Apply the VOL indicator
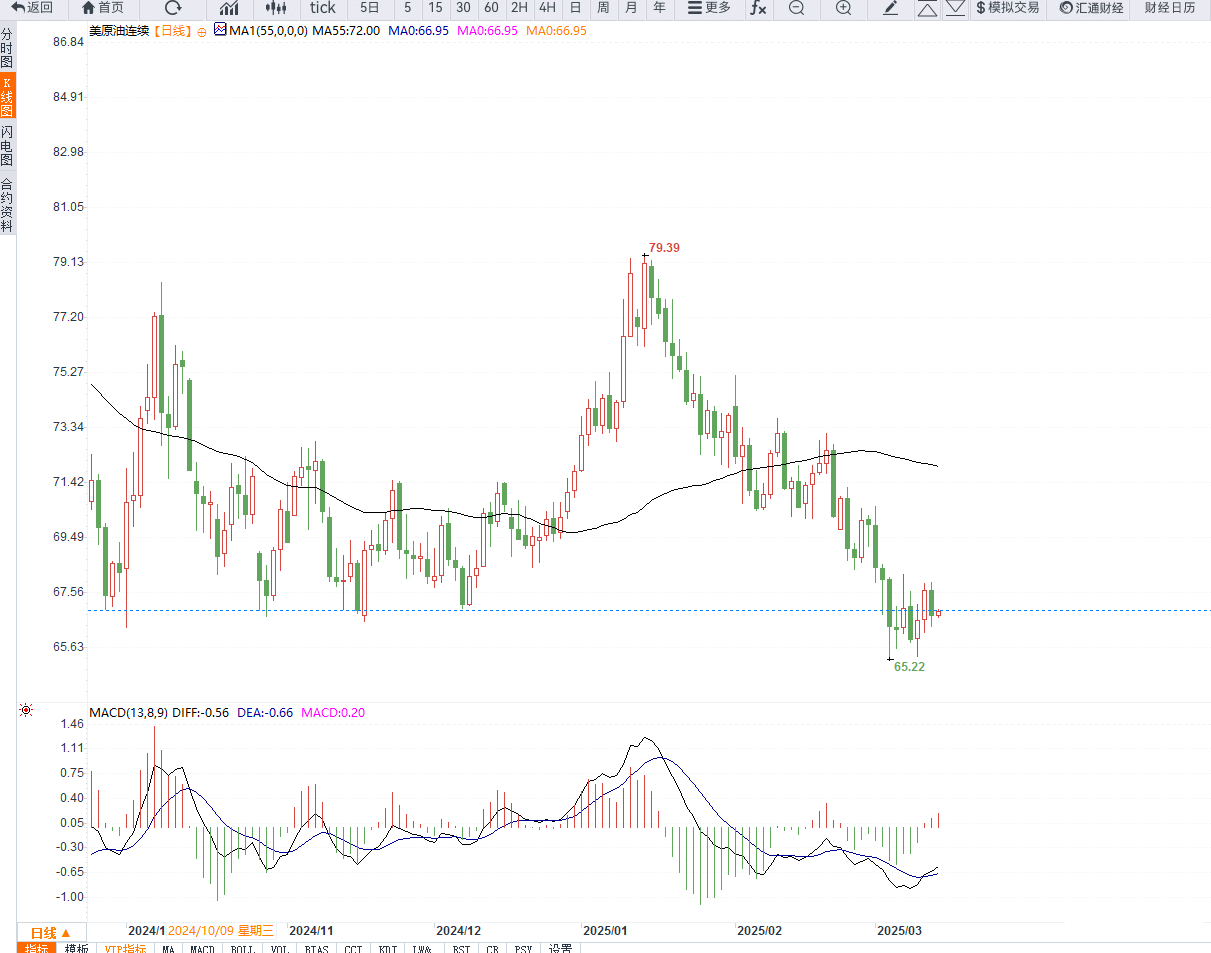The height and width of the screenshot is (953, 1211). (x=278, y=948)
